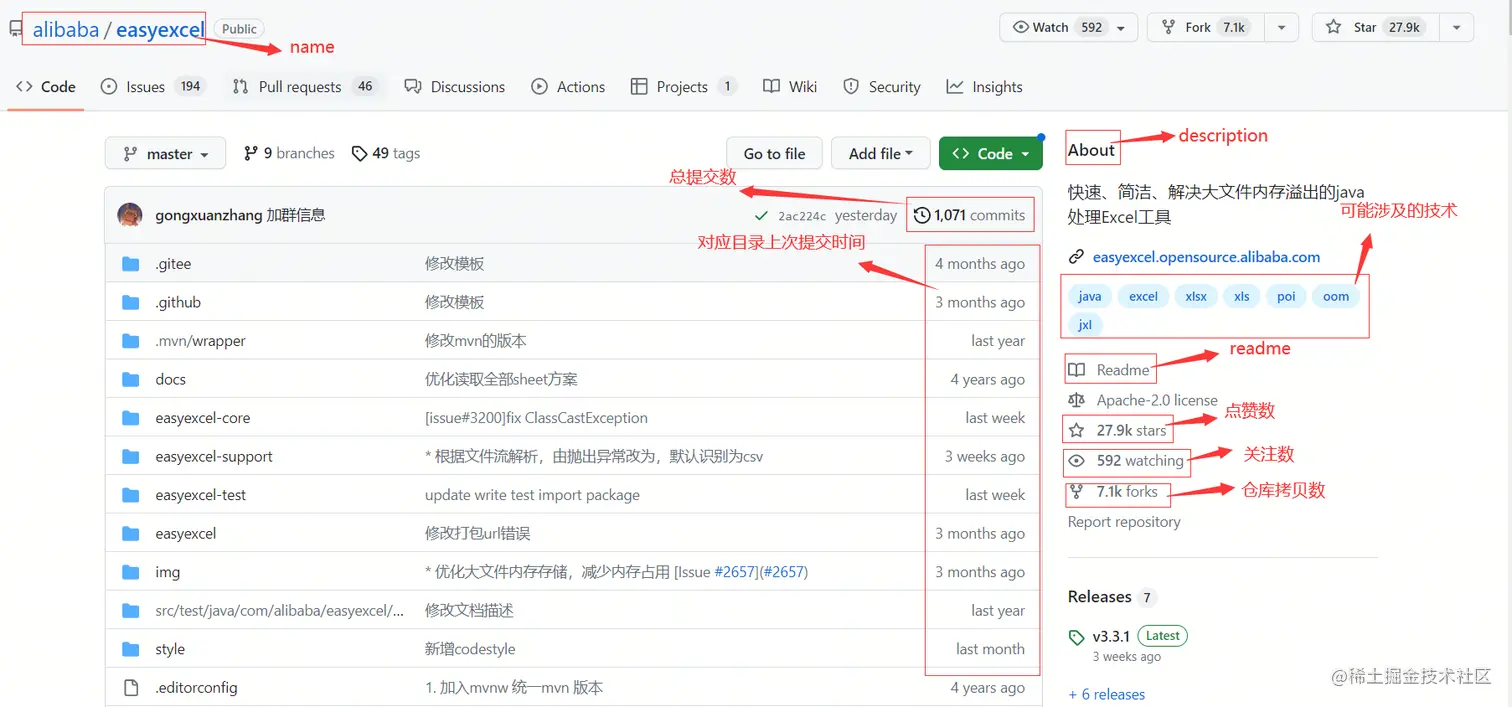Open the Actions tab
Viewport: 1512px width, 707px height.
[x=568, y=87]
